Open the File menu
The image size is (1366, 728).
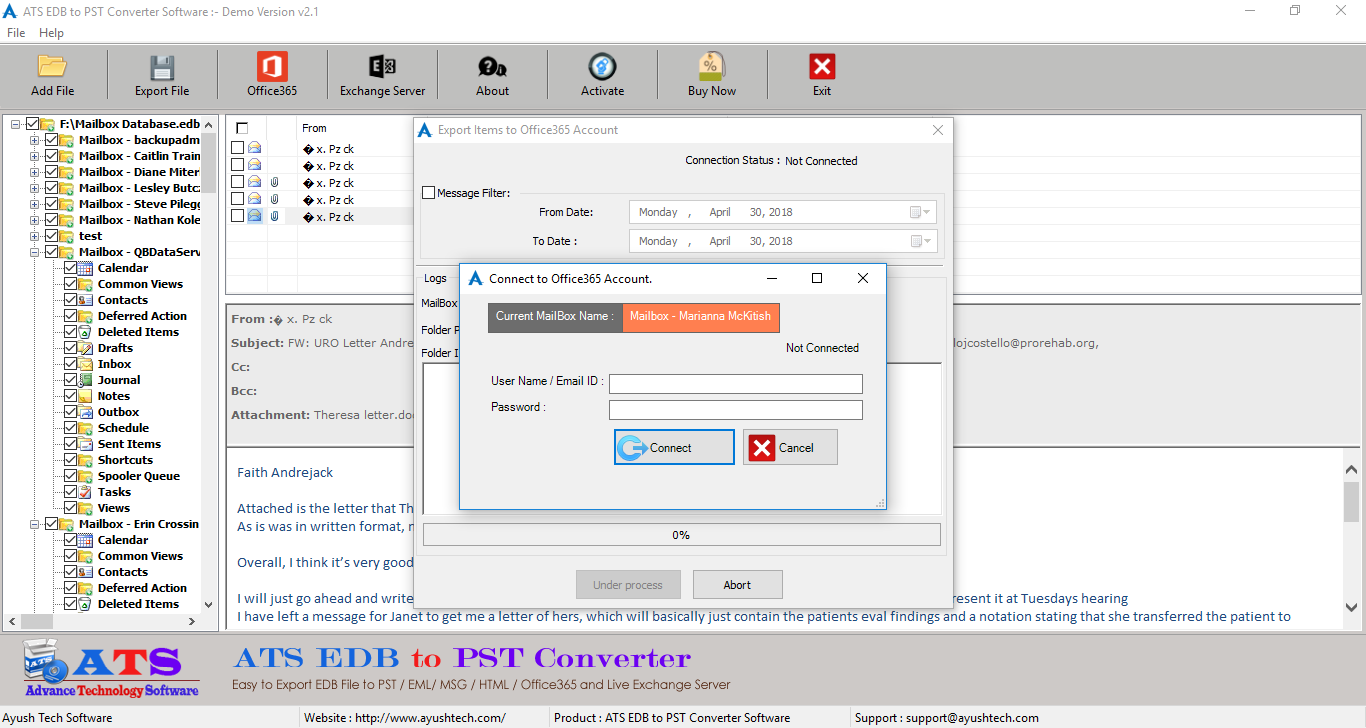pyautogui.click(x=16, y=33)
